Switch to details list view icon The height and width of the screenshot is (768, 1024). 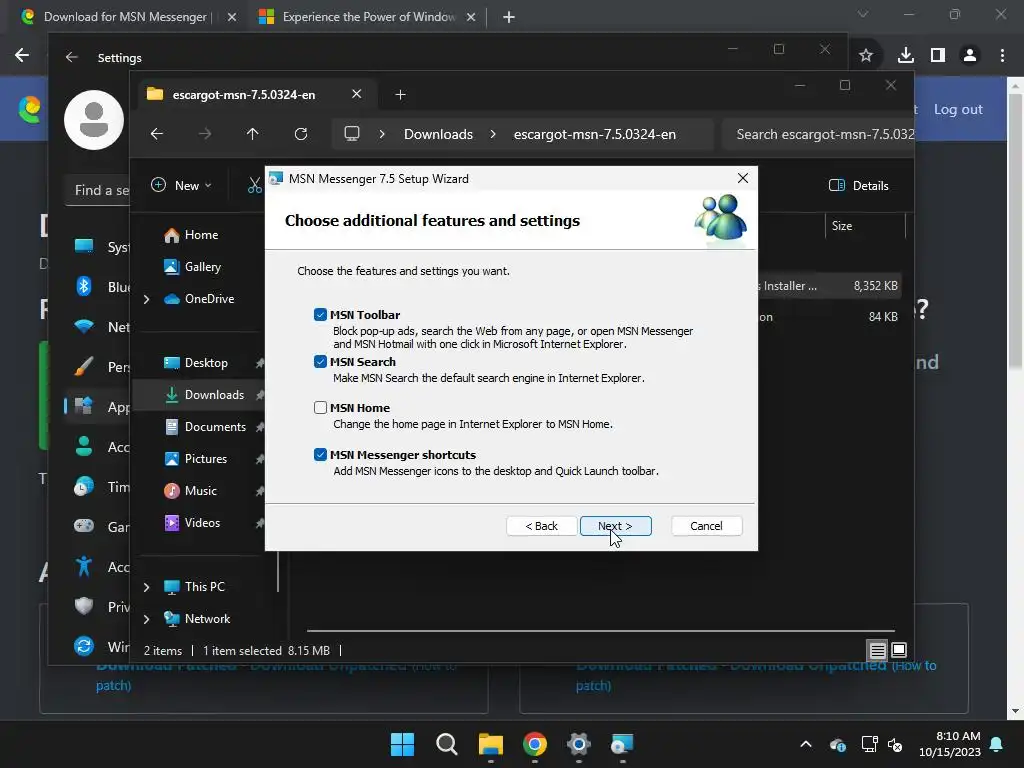[x=877, y=650]
